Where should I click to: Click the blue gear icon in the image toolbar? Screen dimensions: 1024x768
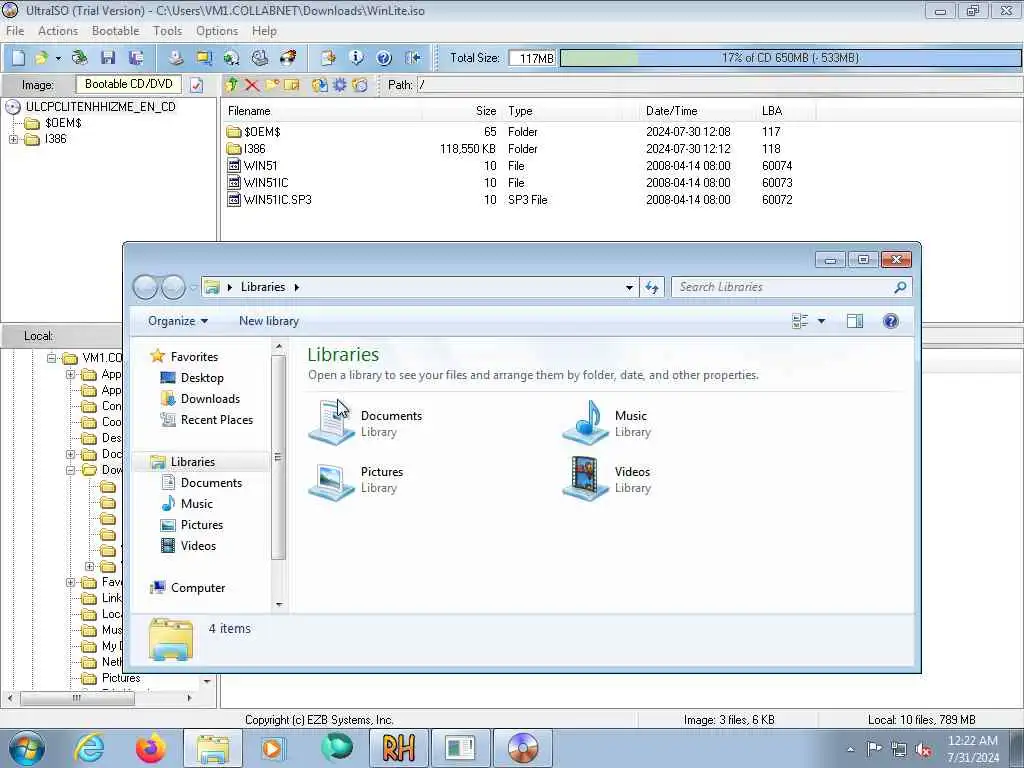point(340,85)
